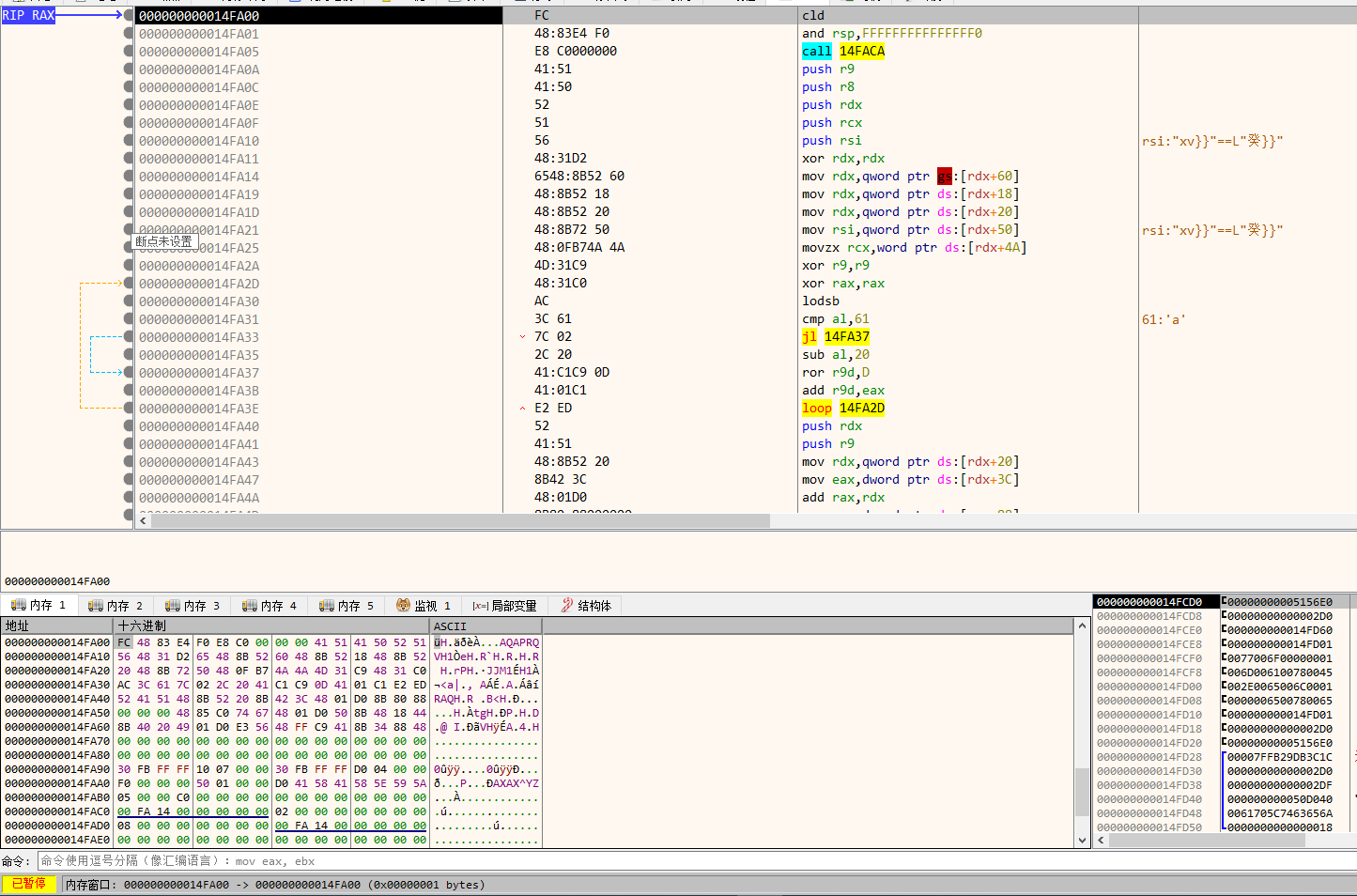Click the 十六进制 column header
Image resolution: width=1357 pixels, height=896 pixels.
(x=271, y=626)
